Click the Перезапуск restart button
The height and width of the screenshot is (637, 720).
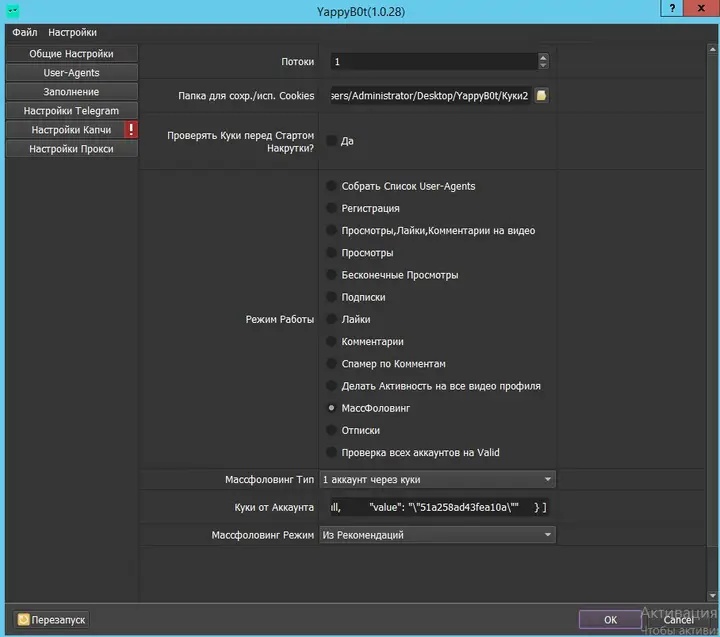(51, 620)
